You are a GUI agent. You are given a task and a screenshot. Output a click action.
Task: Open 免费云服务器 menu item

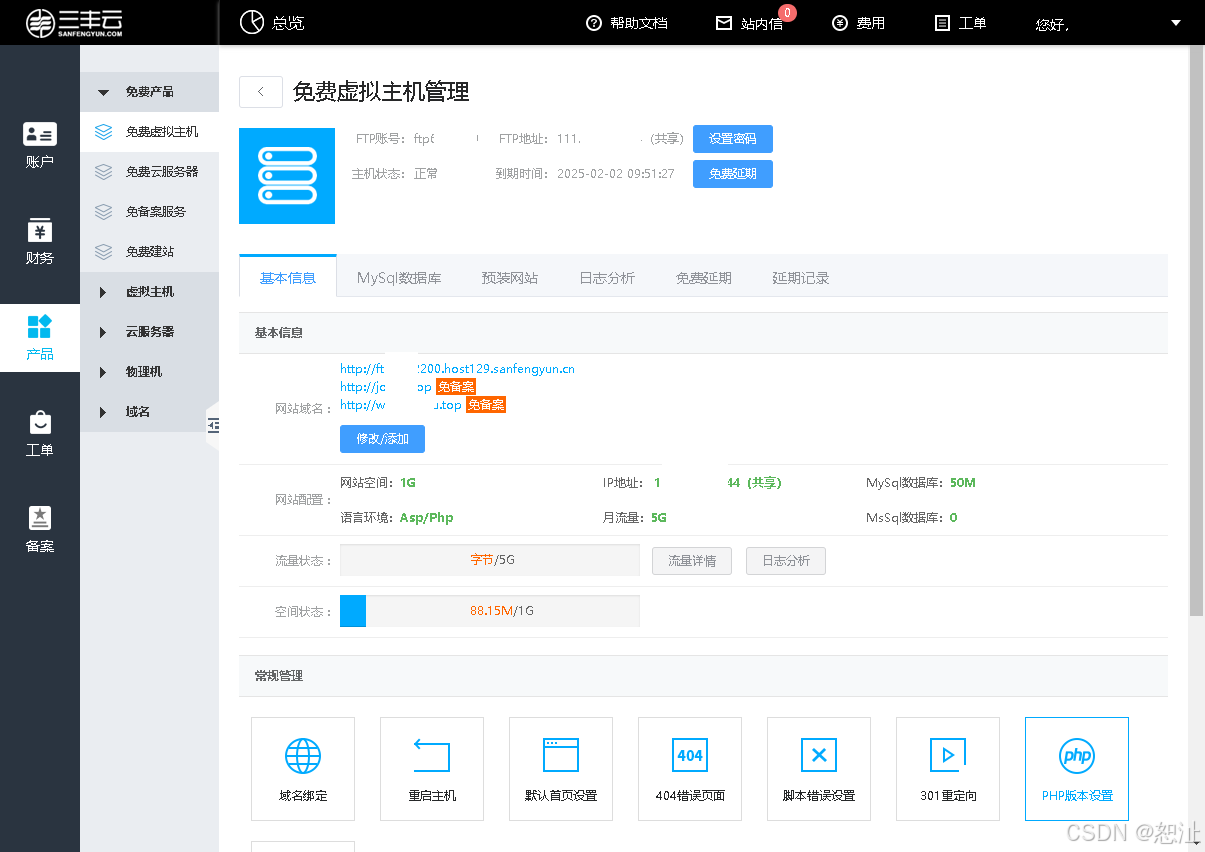149,172
